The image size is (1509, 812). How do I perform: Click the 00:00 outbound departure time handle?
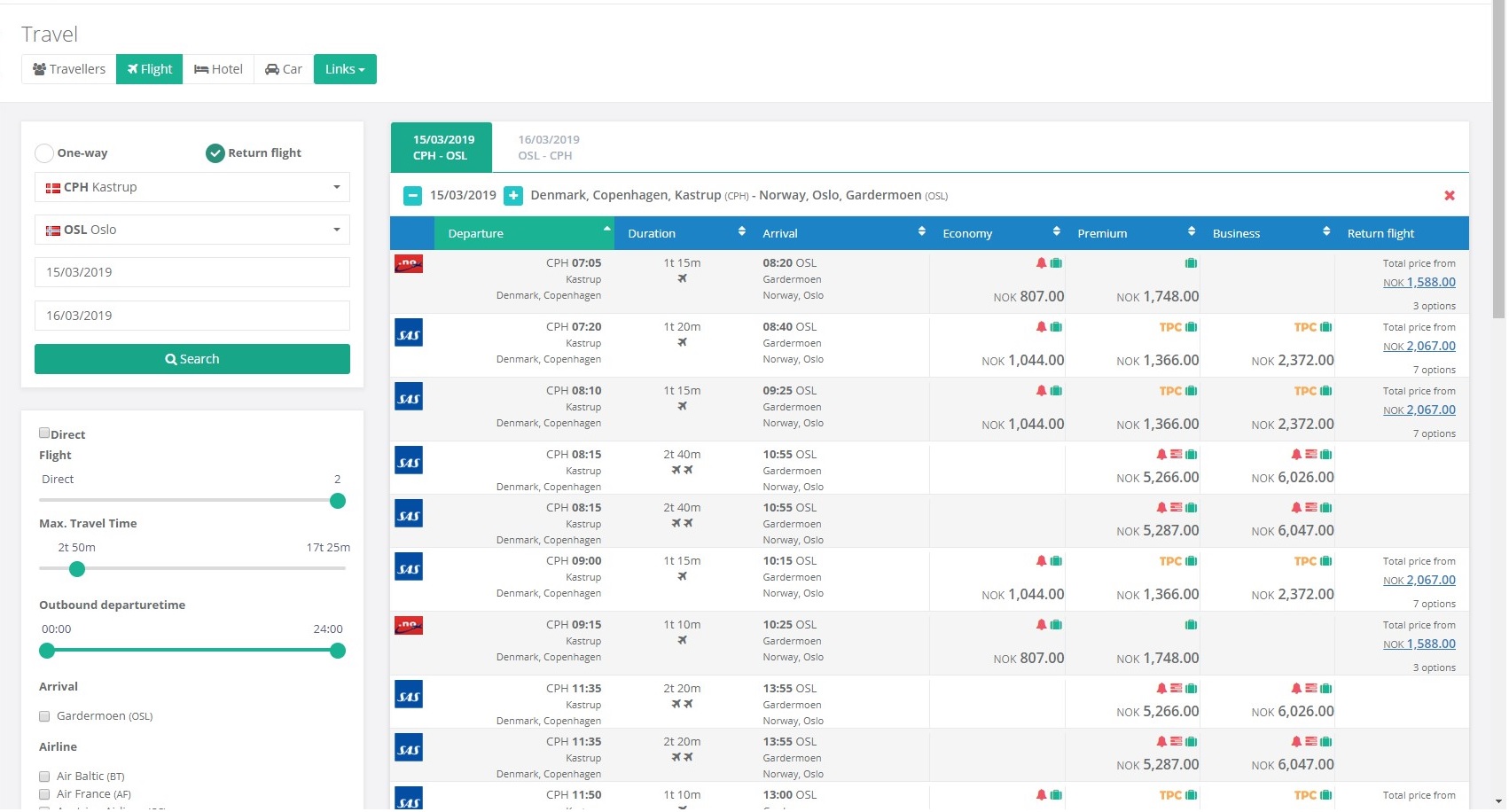click(47, 651)
